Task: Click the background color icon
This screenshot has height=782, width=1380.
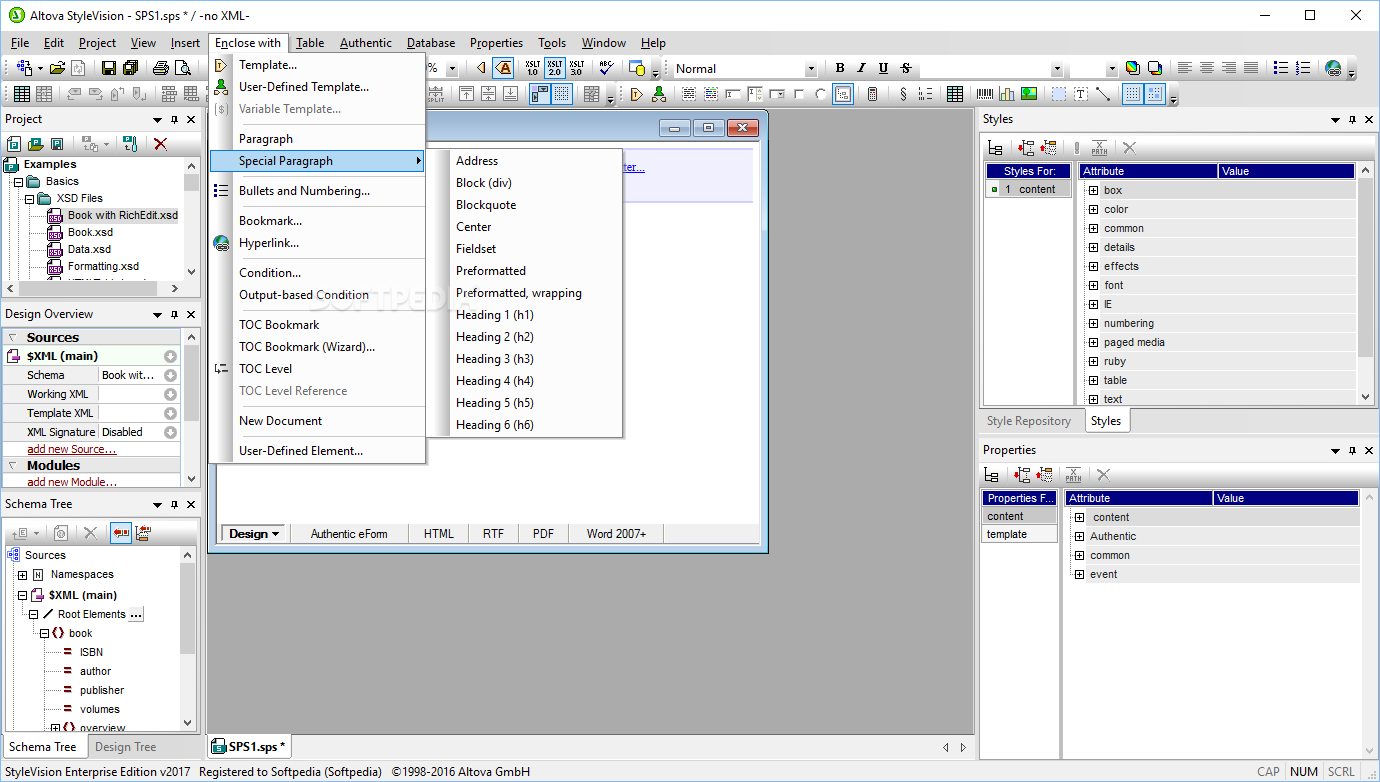Action: click(1154, 68)
